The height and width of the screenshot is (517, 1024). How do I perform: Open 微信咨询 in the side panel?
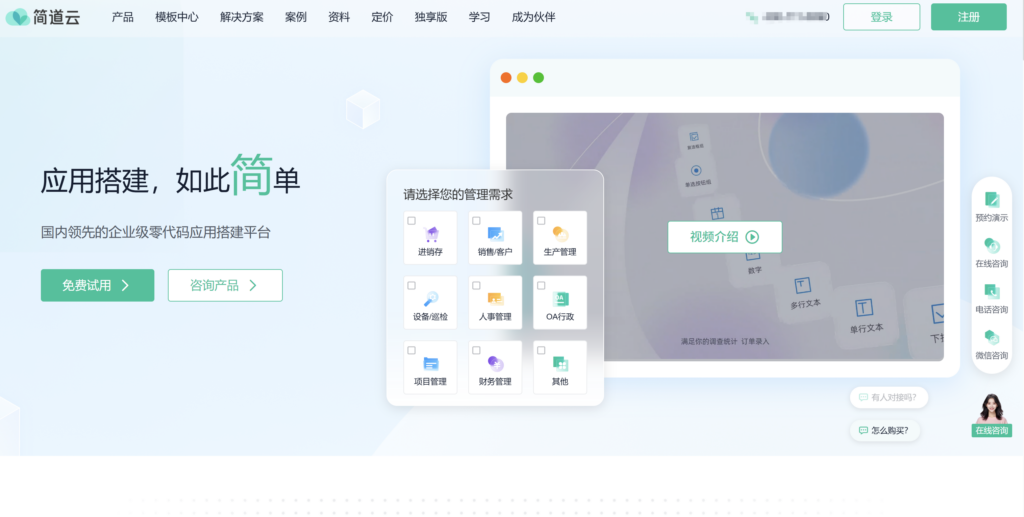pyautogui.click(x=991, y=345)
